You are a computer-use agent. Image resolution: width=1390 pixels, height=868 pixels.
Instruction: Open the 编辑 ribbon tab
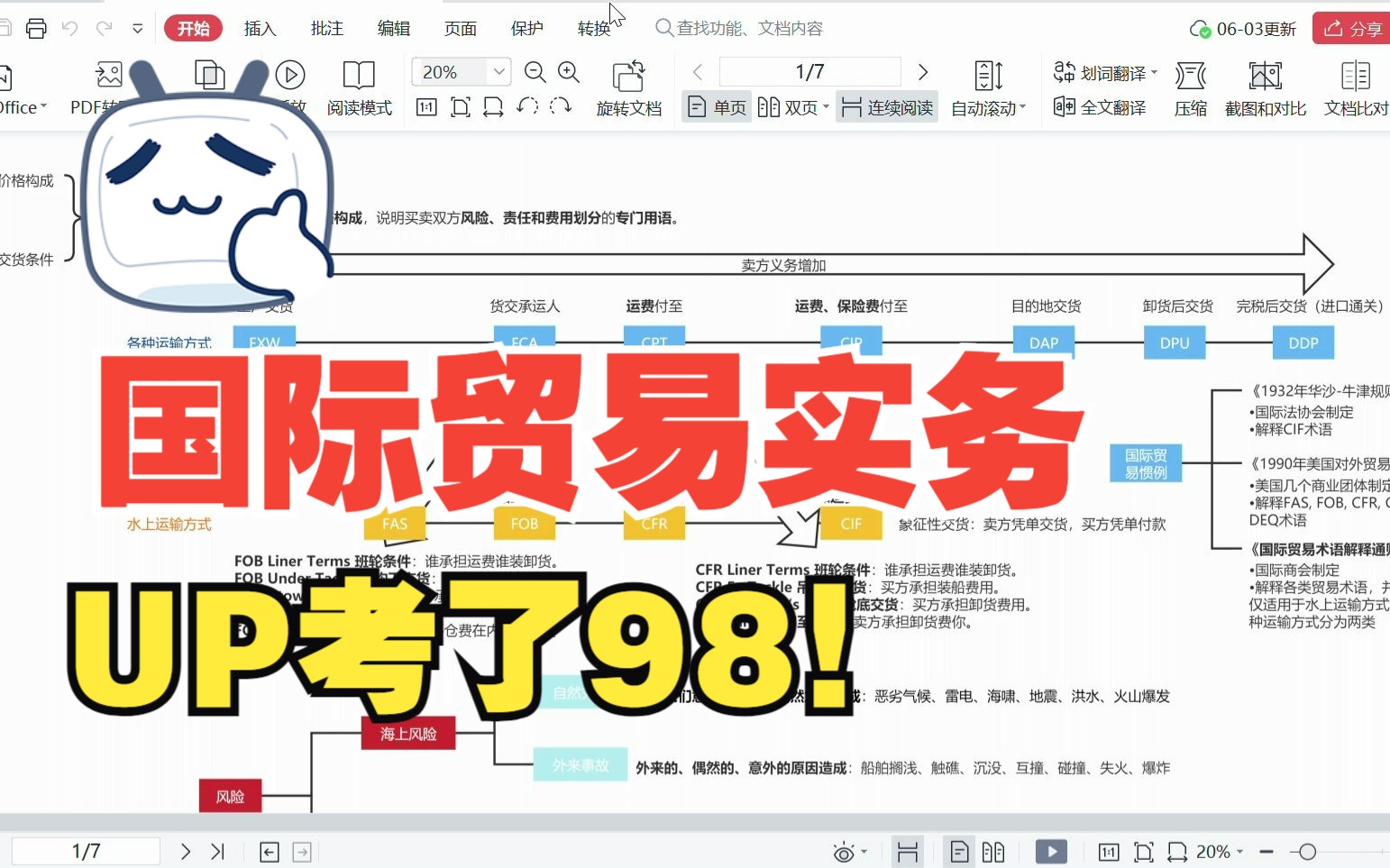click(x=393, y=28)
